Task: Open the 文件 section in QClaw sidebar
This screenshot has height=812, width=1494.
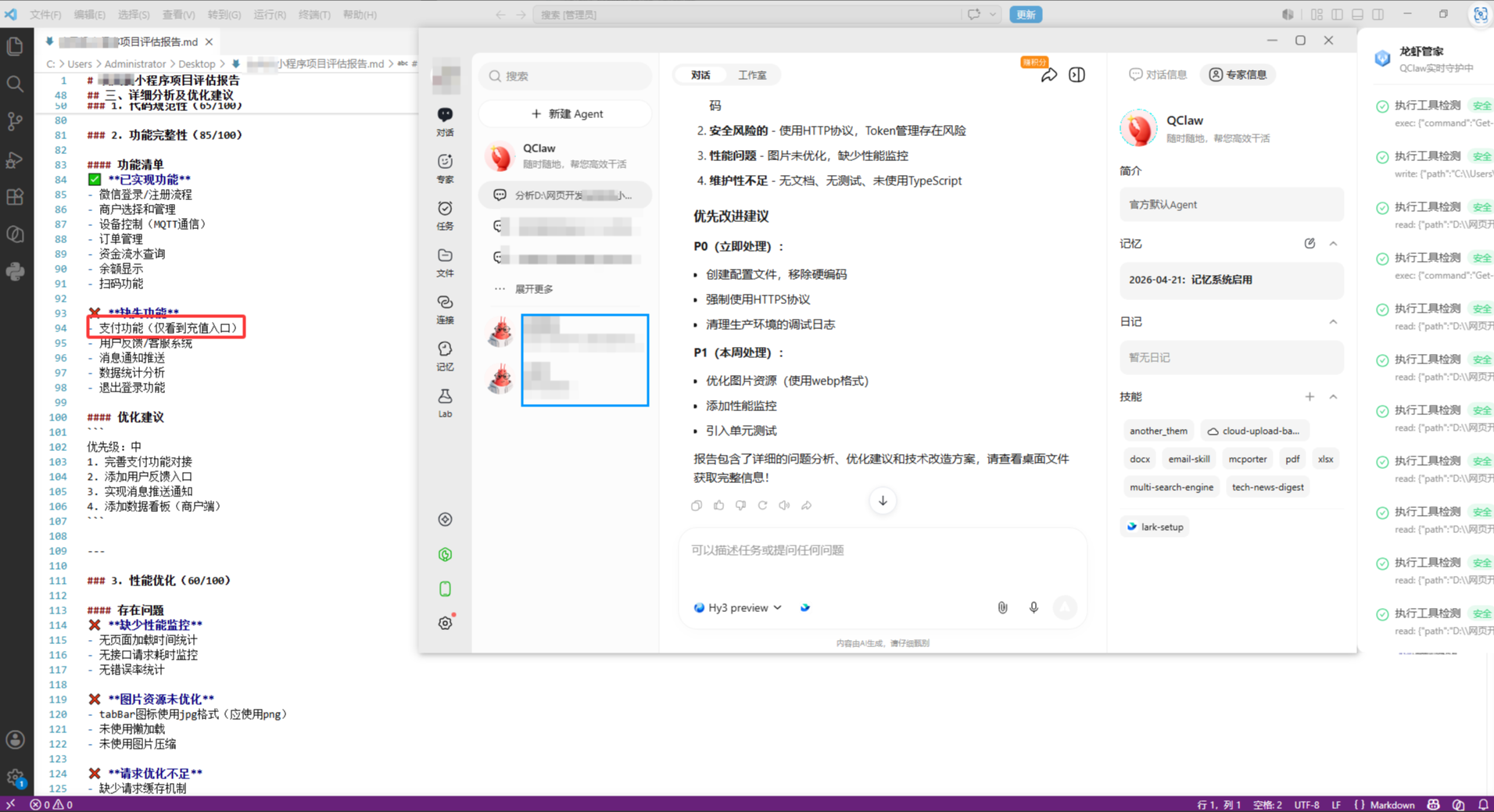Action: pos(445,262)
